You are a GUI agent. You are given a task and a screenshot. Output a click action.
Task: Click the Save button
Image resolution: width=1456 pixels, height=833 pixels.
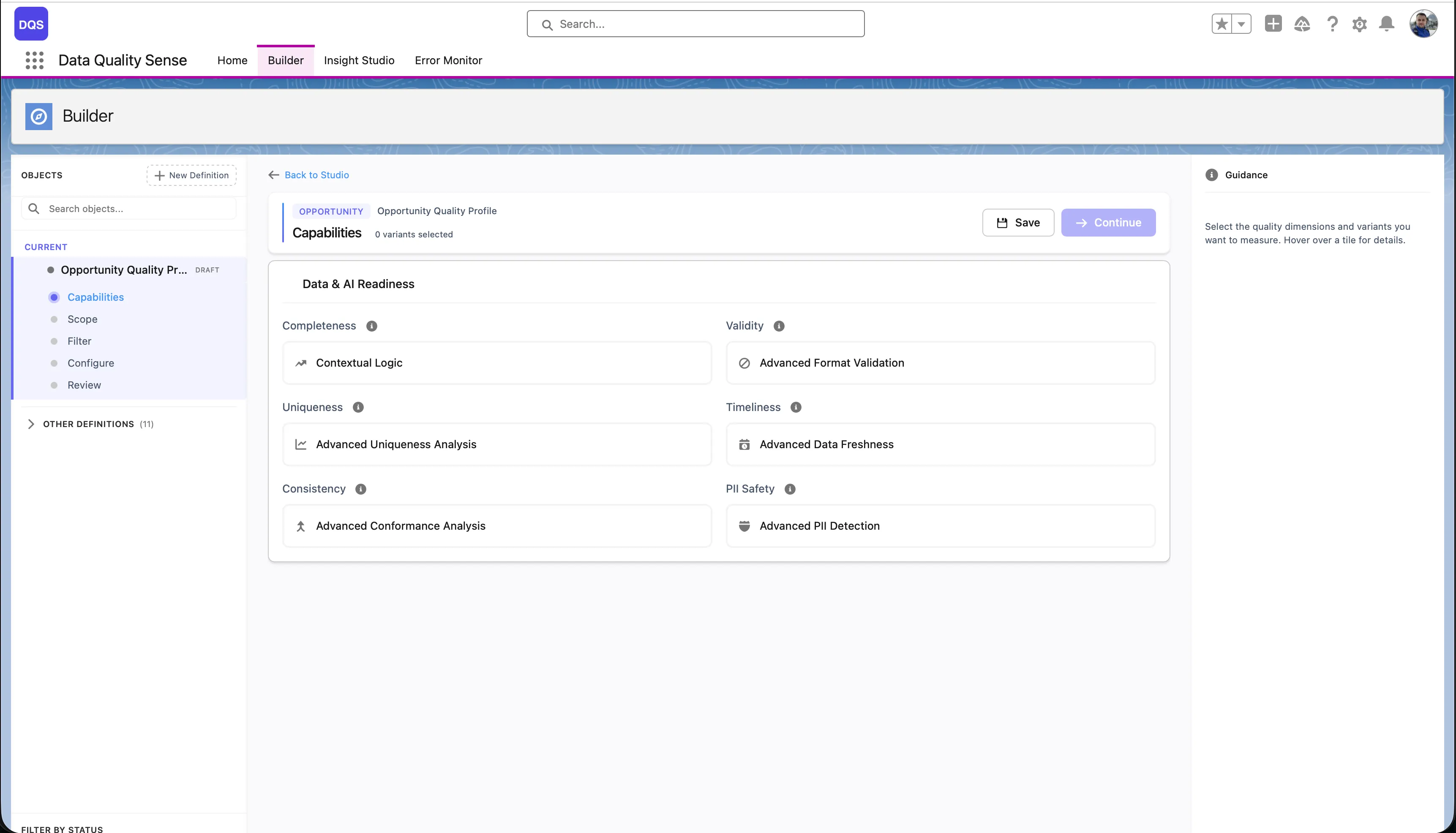click(1018, 223)
